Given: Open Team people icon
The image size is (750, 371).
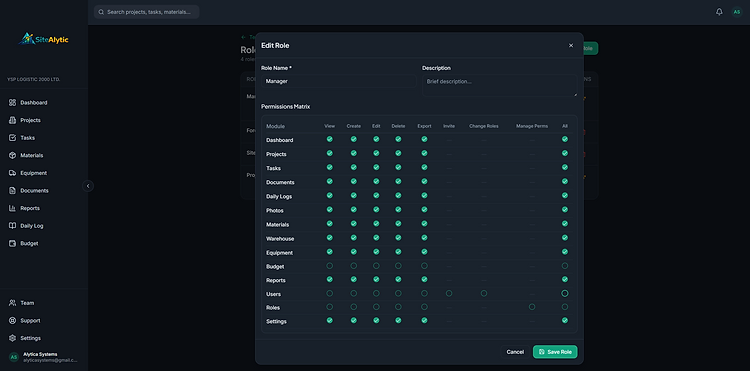Looking at the screenshot, I should tap(12, 303).
